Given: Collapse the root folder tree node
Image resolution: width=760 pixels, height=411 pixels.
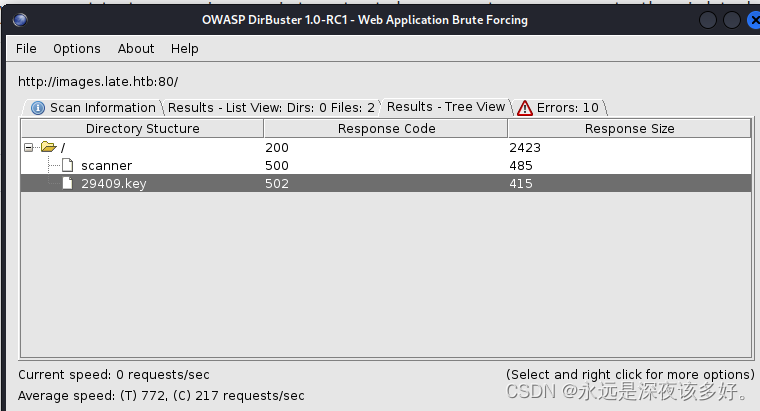Looking at the screenshot, I should pyautogui.click(x=29, y=147).
